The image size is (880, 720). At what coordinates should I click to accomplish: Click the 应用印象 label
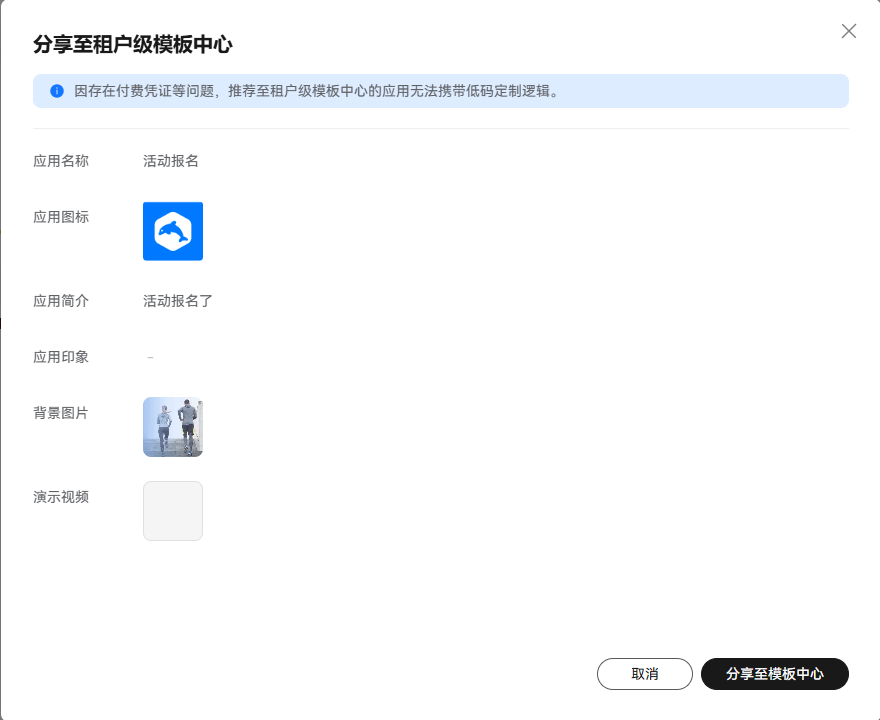pos(61,357)
